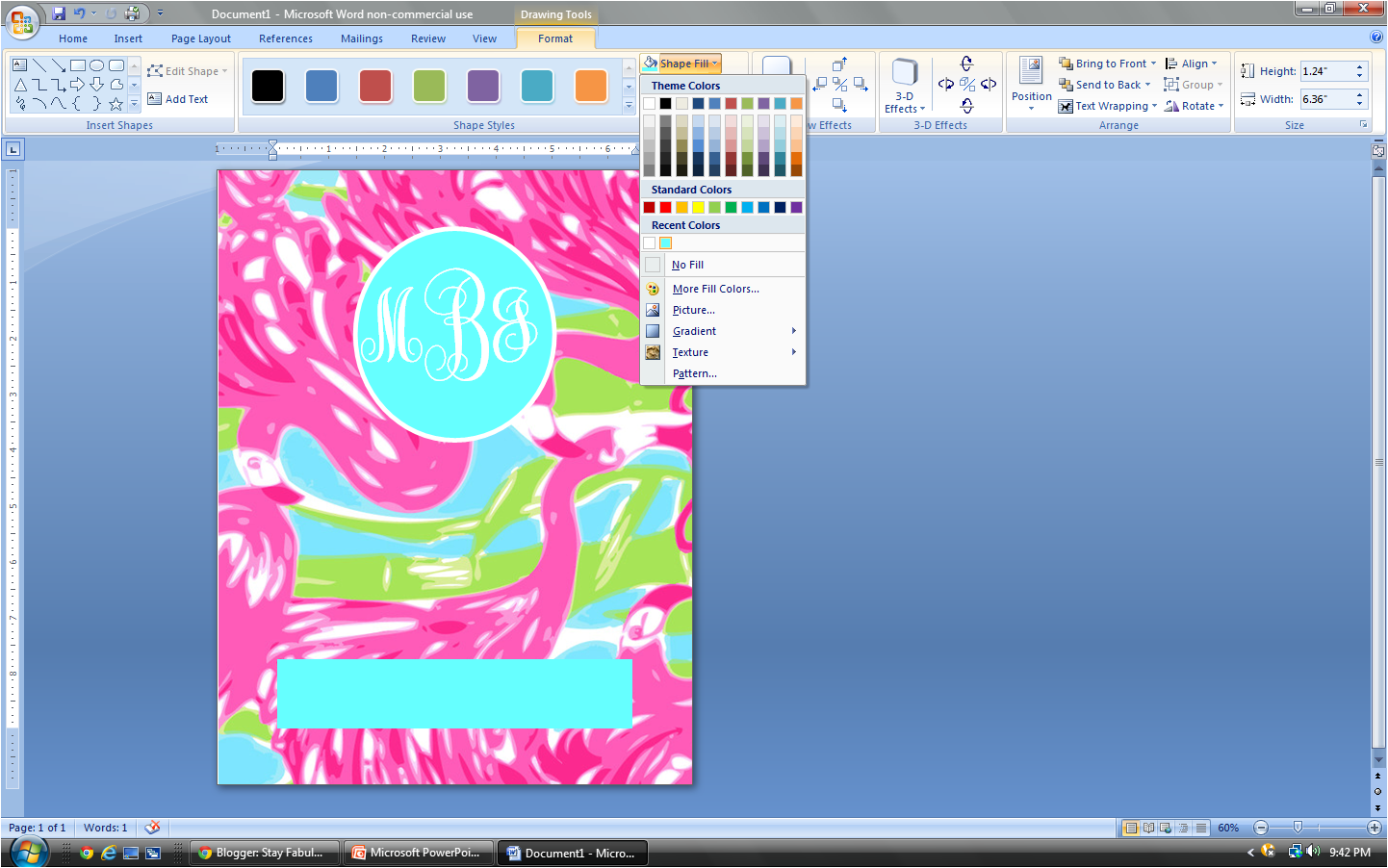Pick the Left Brace shape
1388x868 pixels.
(x=78, y=103)
